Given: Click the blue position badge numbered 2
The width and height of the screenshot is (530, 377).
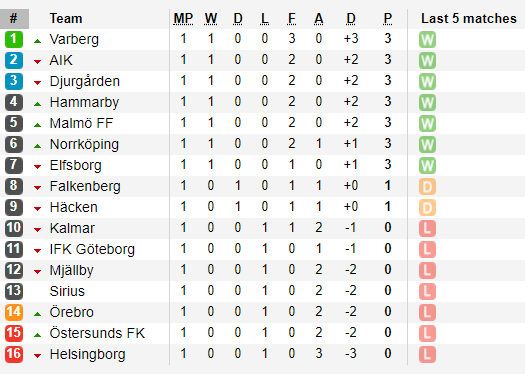Looking at the screenshot, I should (x=14, y=60).
